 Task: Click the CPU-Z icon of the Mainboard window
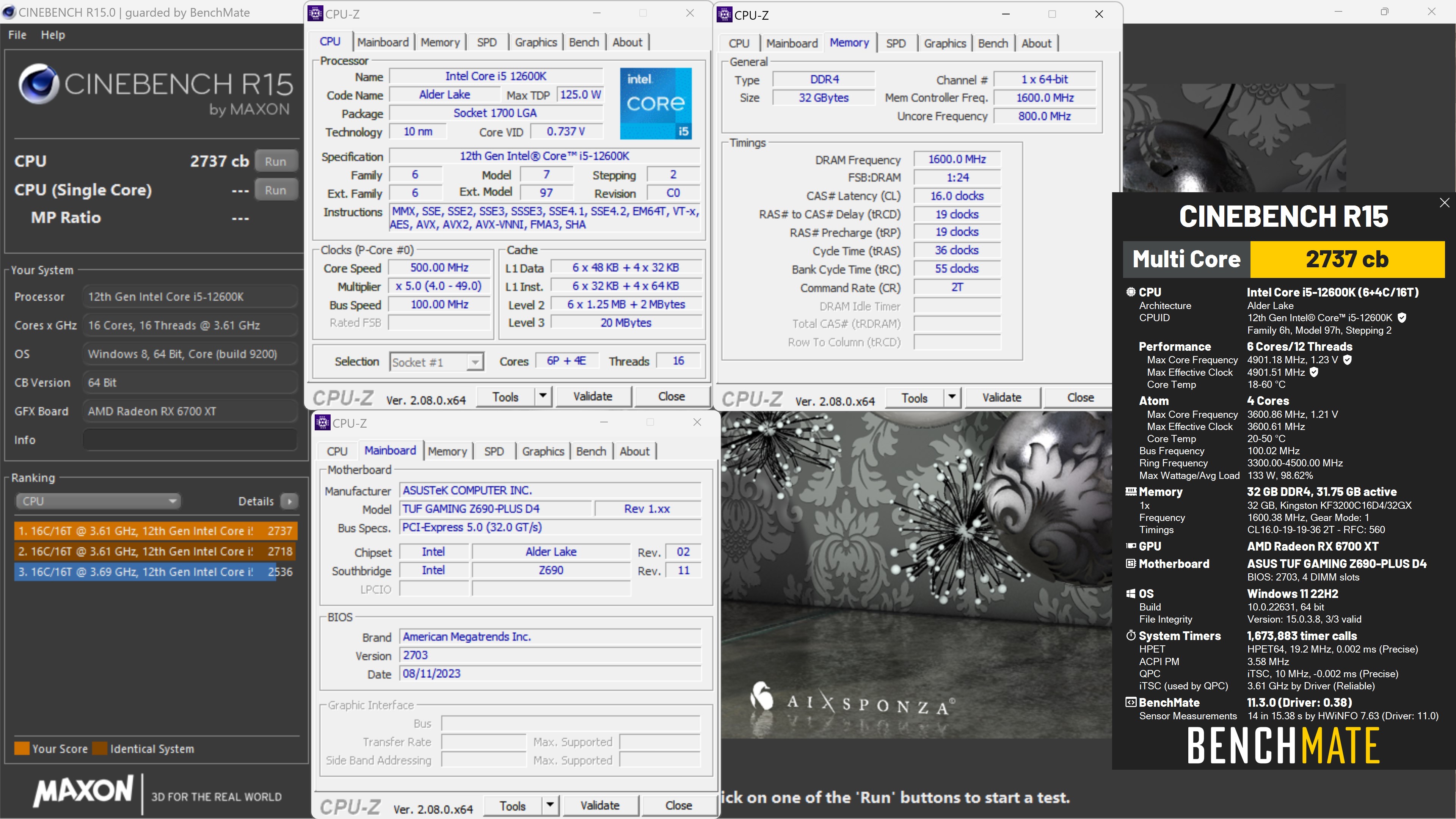pyautogui.click(x=323, y=423)
